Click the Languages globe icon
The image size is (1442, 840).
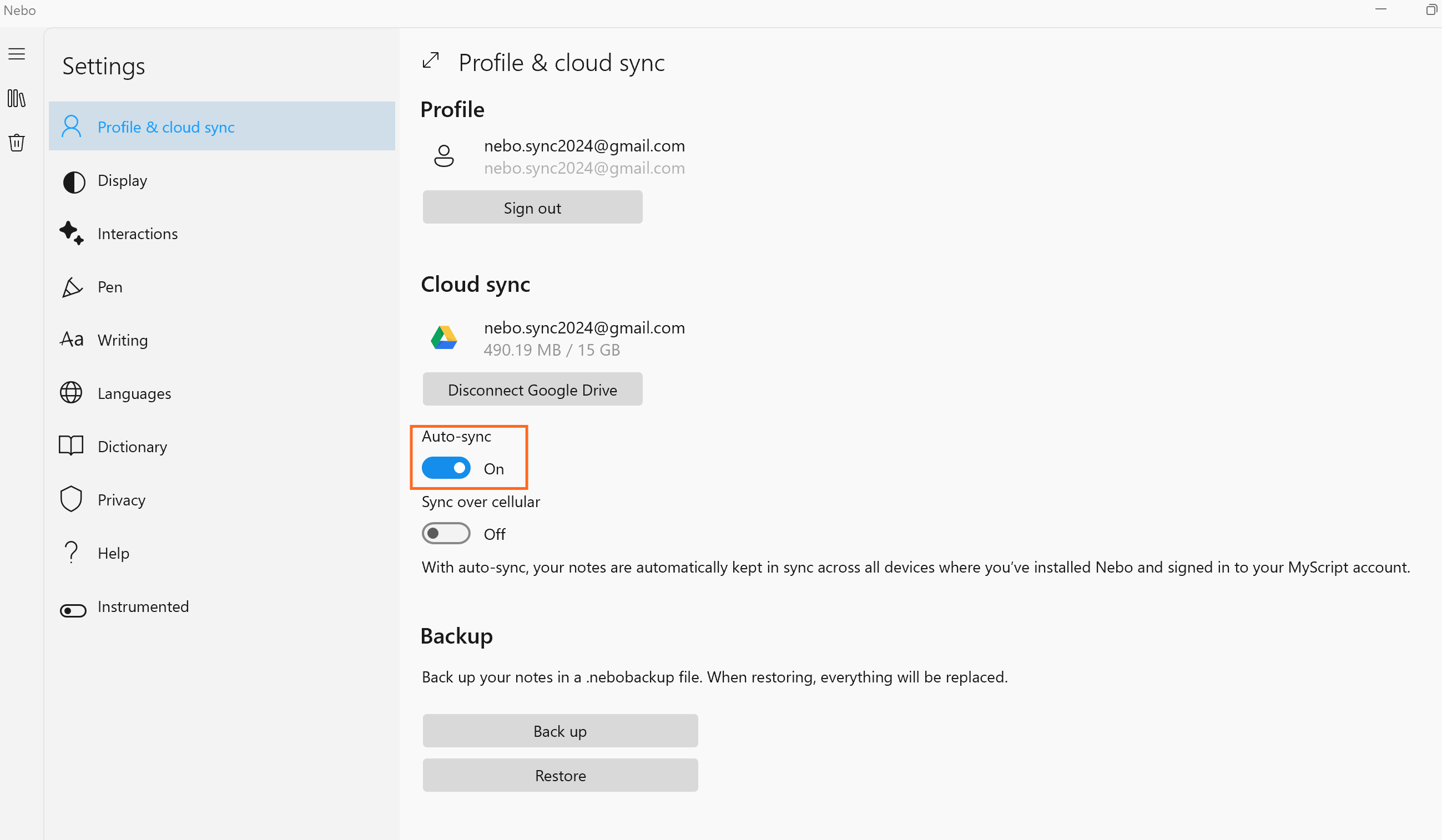[71, 393]
